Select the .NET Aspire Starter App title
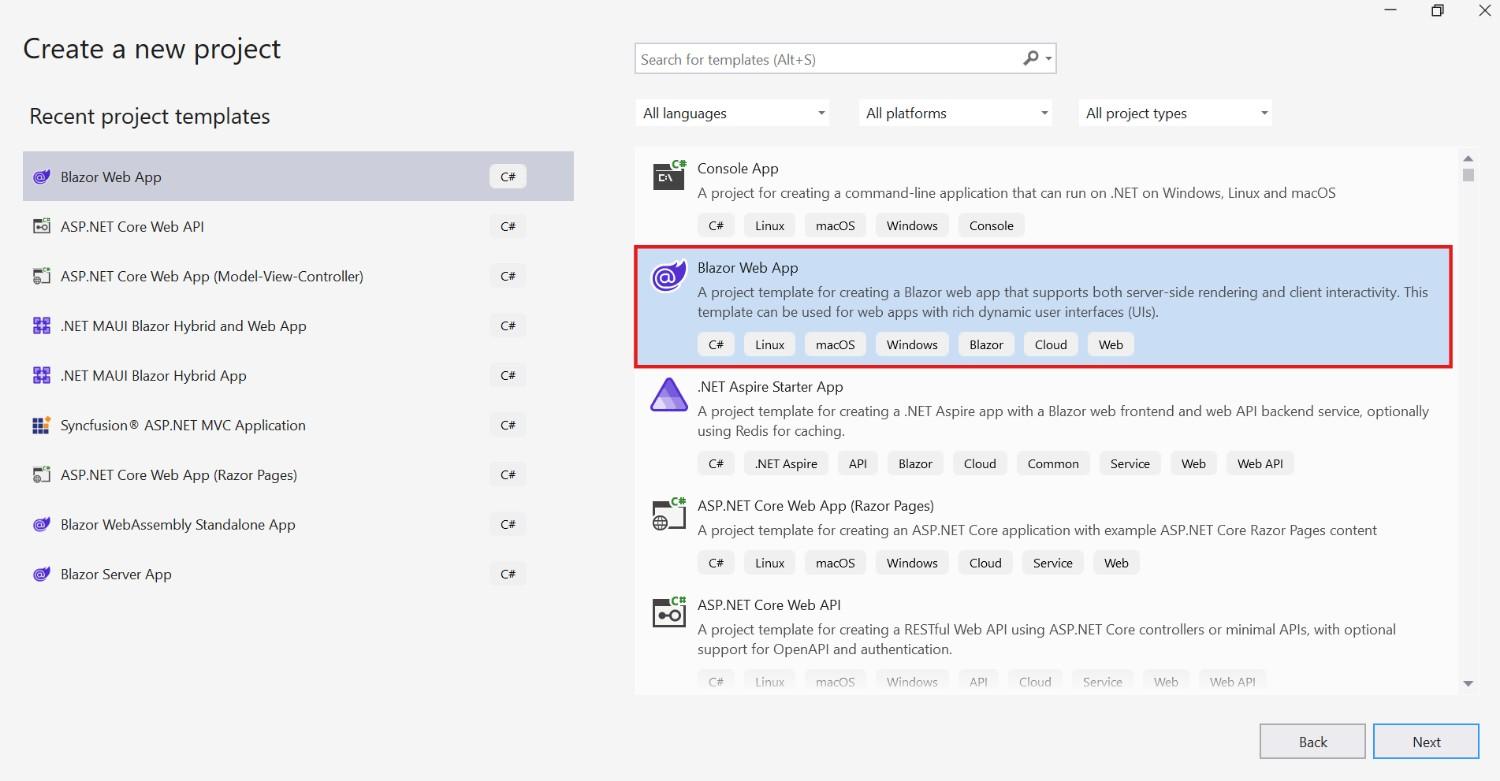 click(770, 387)
